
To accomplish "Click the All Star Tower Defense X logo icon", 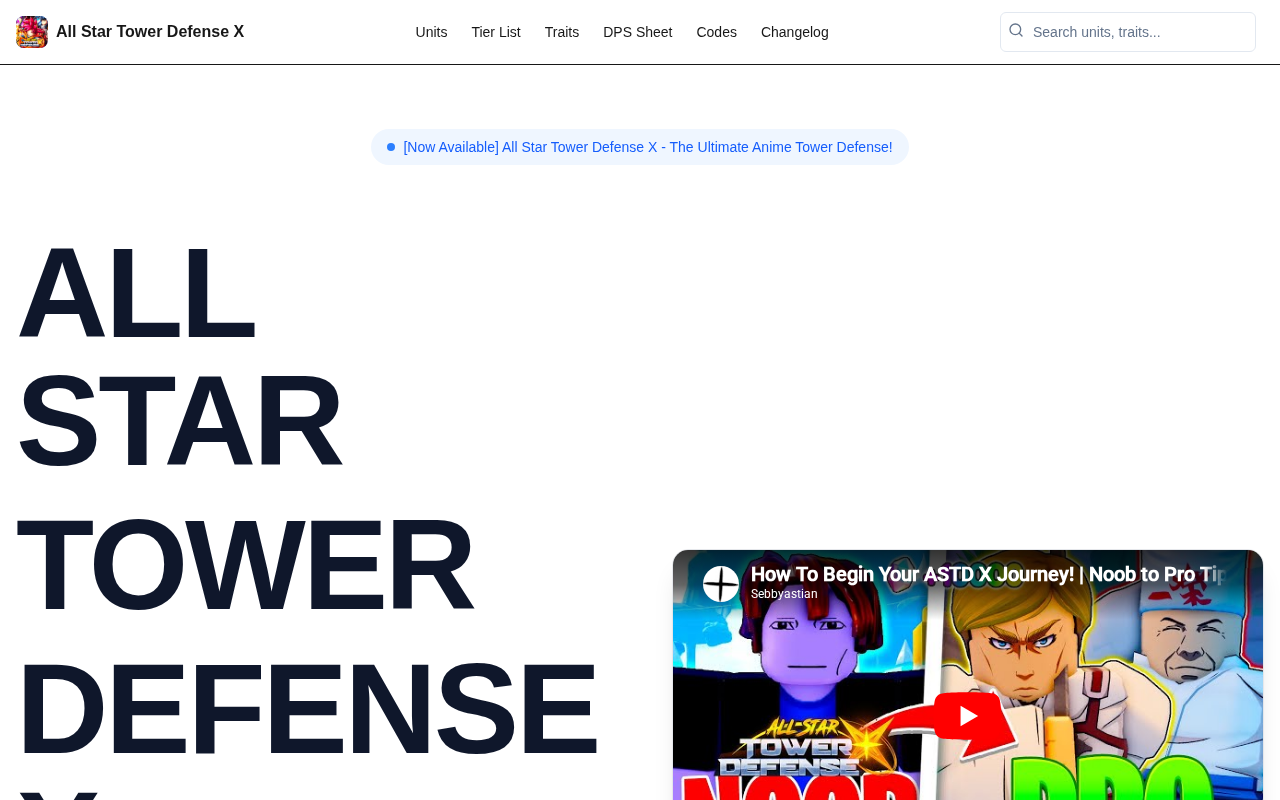I will point(32,32).
